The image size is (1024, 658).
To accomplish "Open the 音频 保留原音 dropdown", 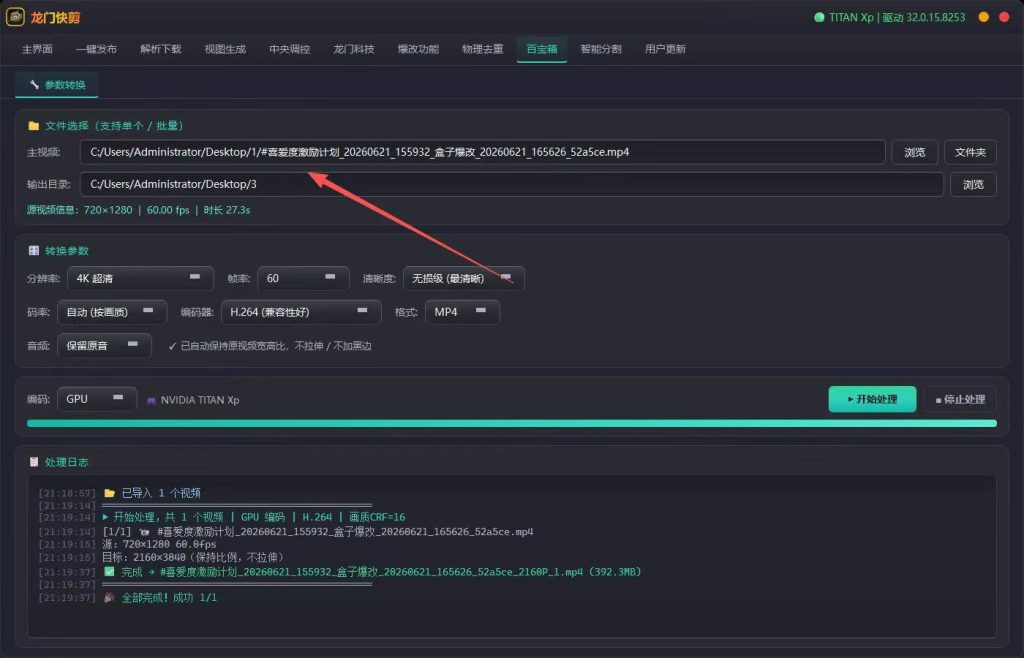I will (x=104, y=345).
